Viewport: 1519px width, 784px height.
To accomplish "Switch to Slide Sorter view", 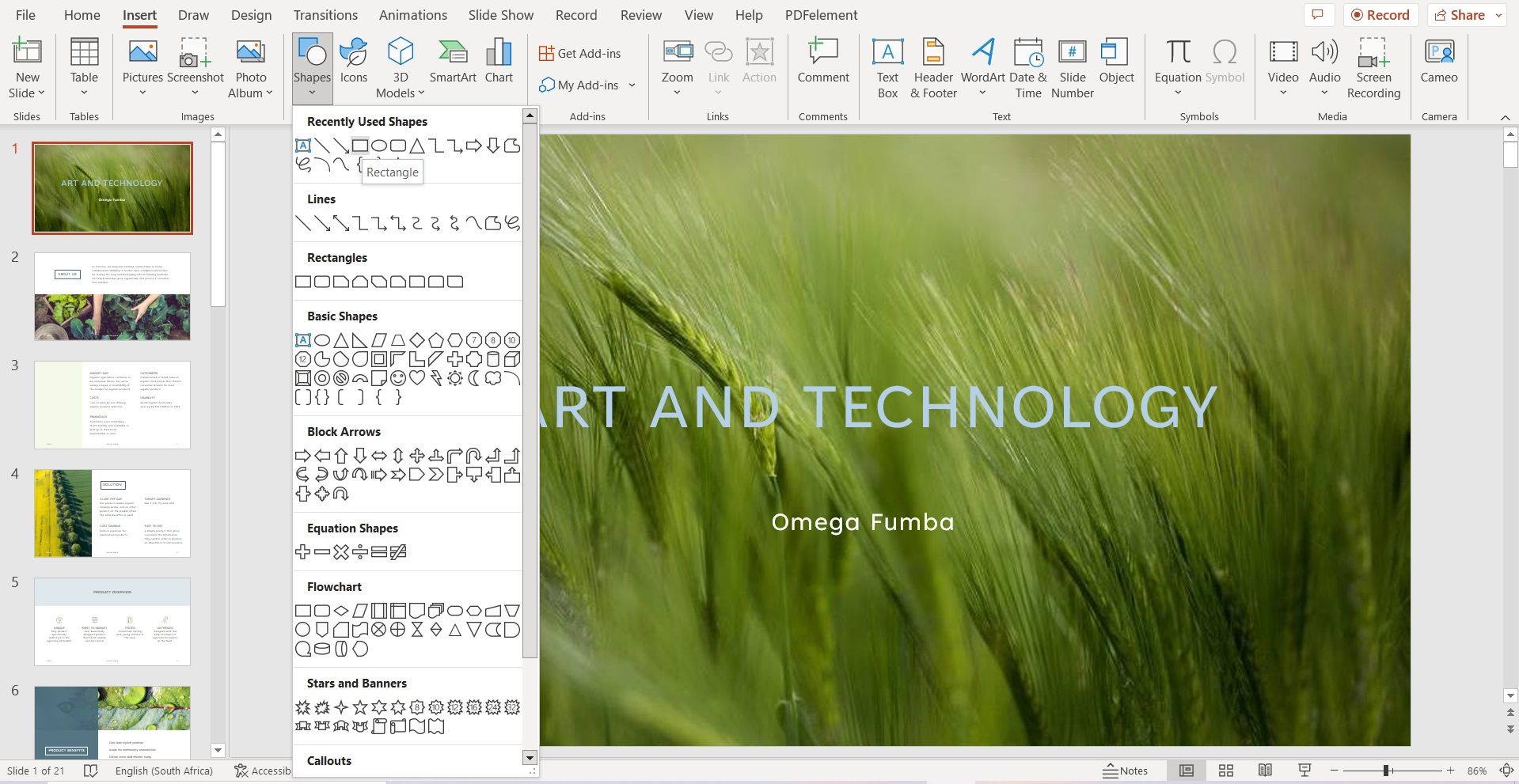I will 1226,771.
